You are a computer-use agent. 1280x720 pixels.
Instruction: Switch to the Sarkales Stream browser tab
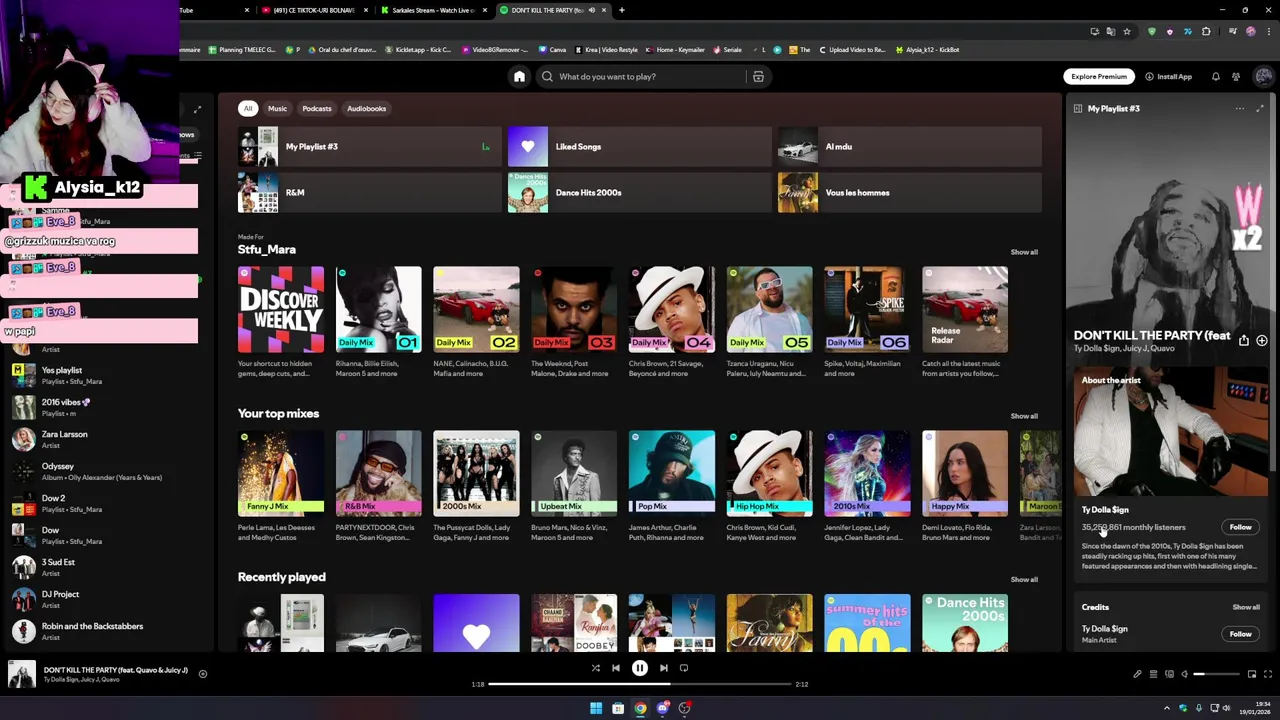(432, 10)
